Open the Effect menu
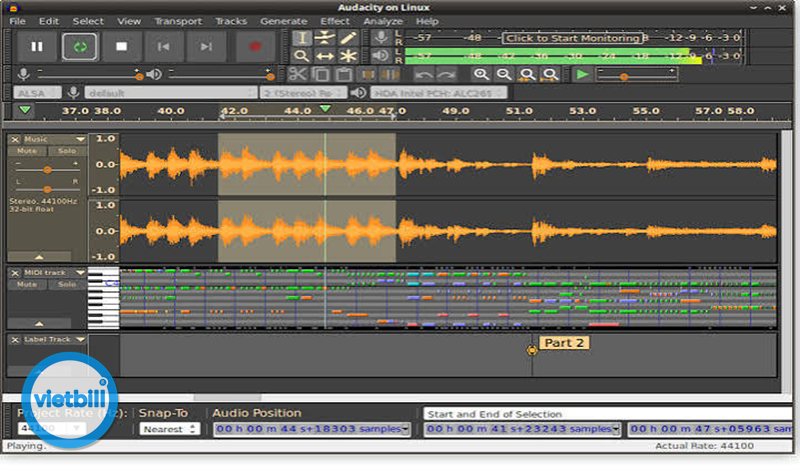The image size is (800, 471). pos(335,21)
